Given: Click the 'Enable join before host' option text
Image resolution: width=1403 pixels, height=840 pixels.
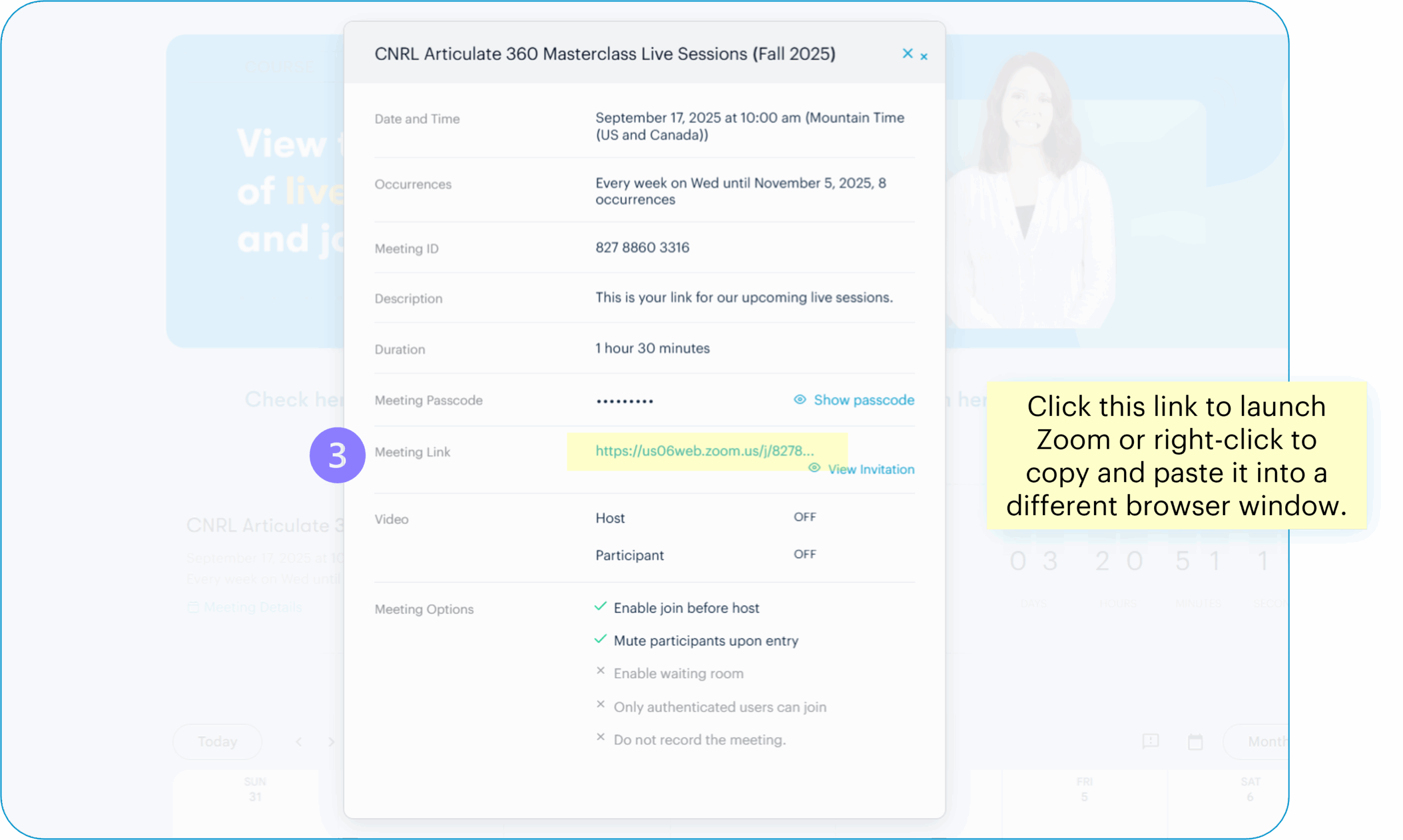Looking at the screenshot, I should pos(687,608).
